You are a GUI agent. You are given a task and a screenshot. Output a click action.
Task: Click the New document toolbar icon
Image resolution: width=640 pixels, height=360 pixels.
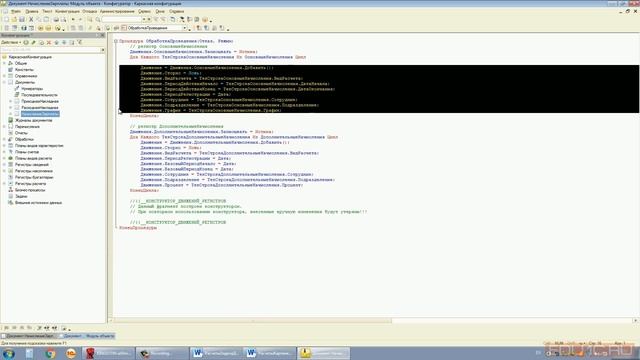(x=6, y=20)
